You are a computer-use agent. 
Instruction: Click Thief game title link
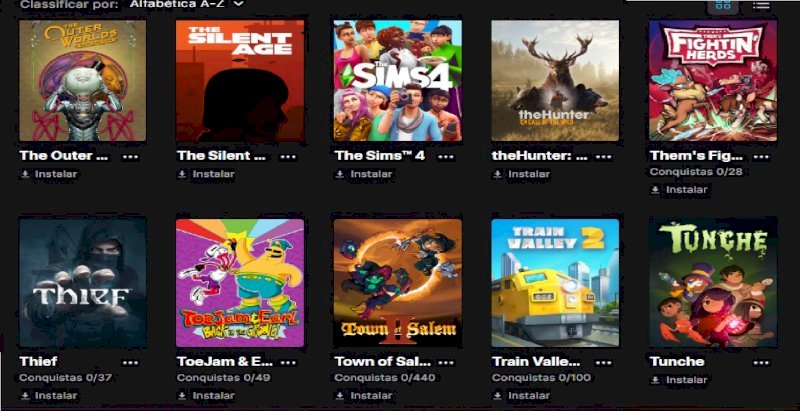point(38,362)
